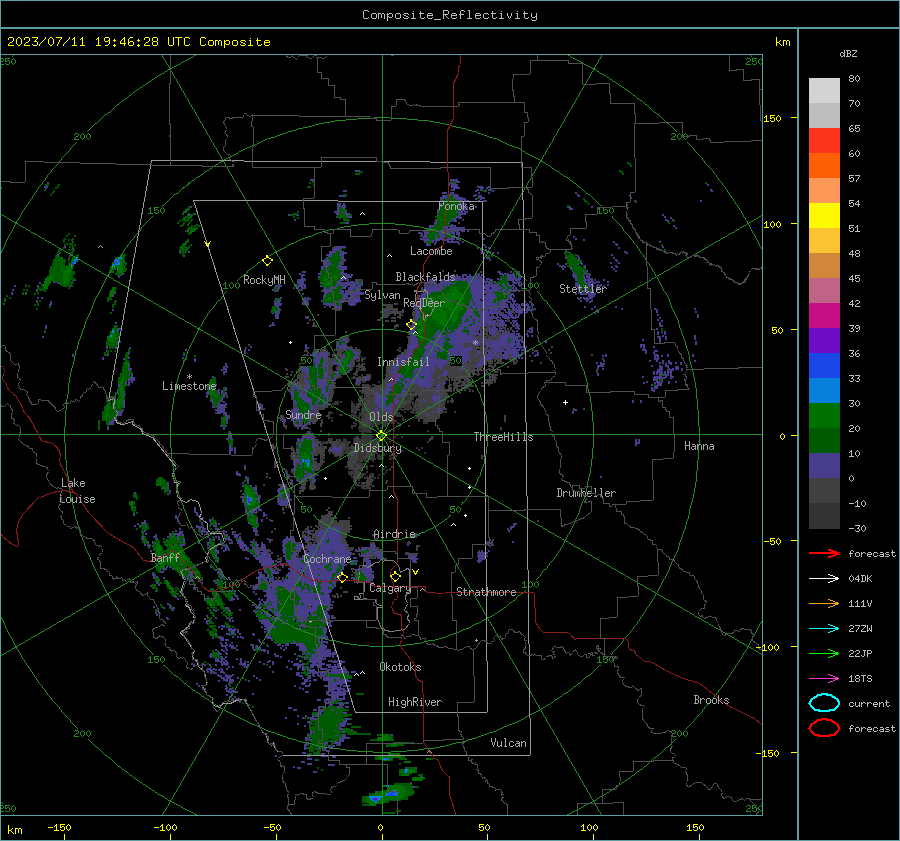Select the orange 111V arrow legend entry
900x841 pixels.
(824, 603)
